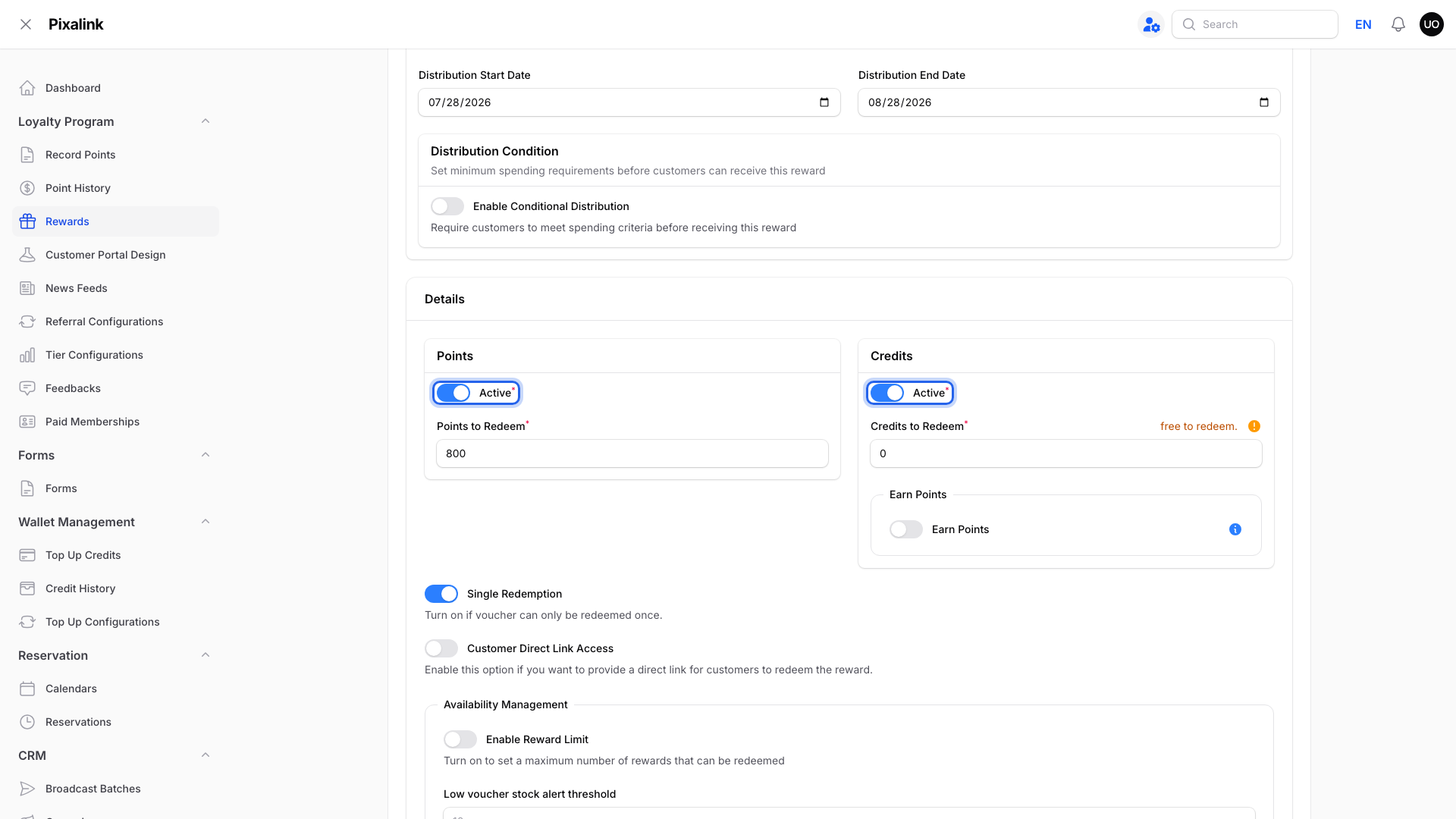Viewport: 1456px width, 819px height.
Task: Click the Rewards gift icon
Action: pyautogui.click(x=27, y=221)
